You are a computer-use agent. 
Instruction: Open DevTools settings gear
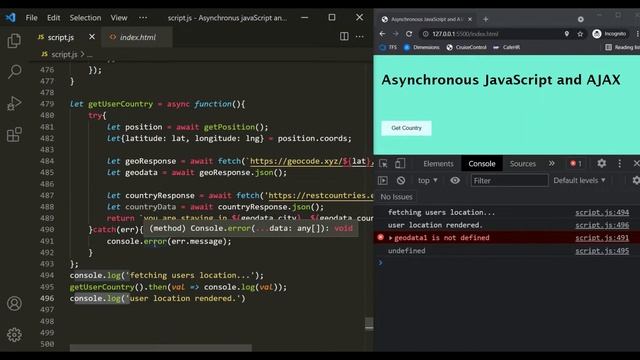click(x=601, y=164)
